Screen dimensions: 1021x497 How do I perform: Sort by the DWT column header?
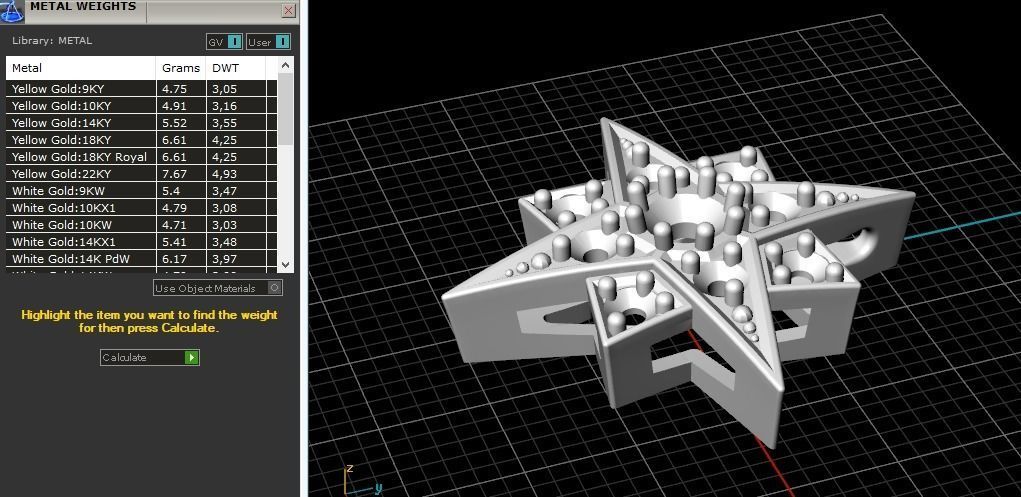tap(236, 68)
